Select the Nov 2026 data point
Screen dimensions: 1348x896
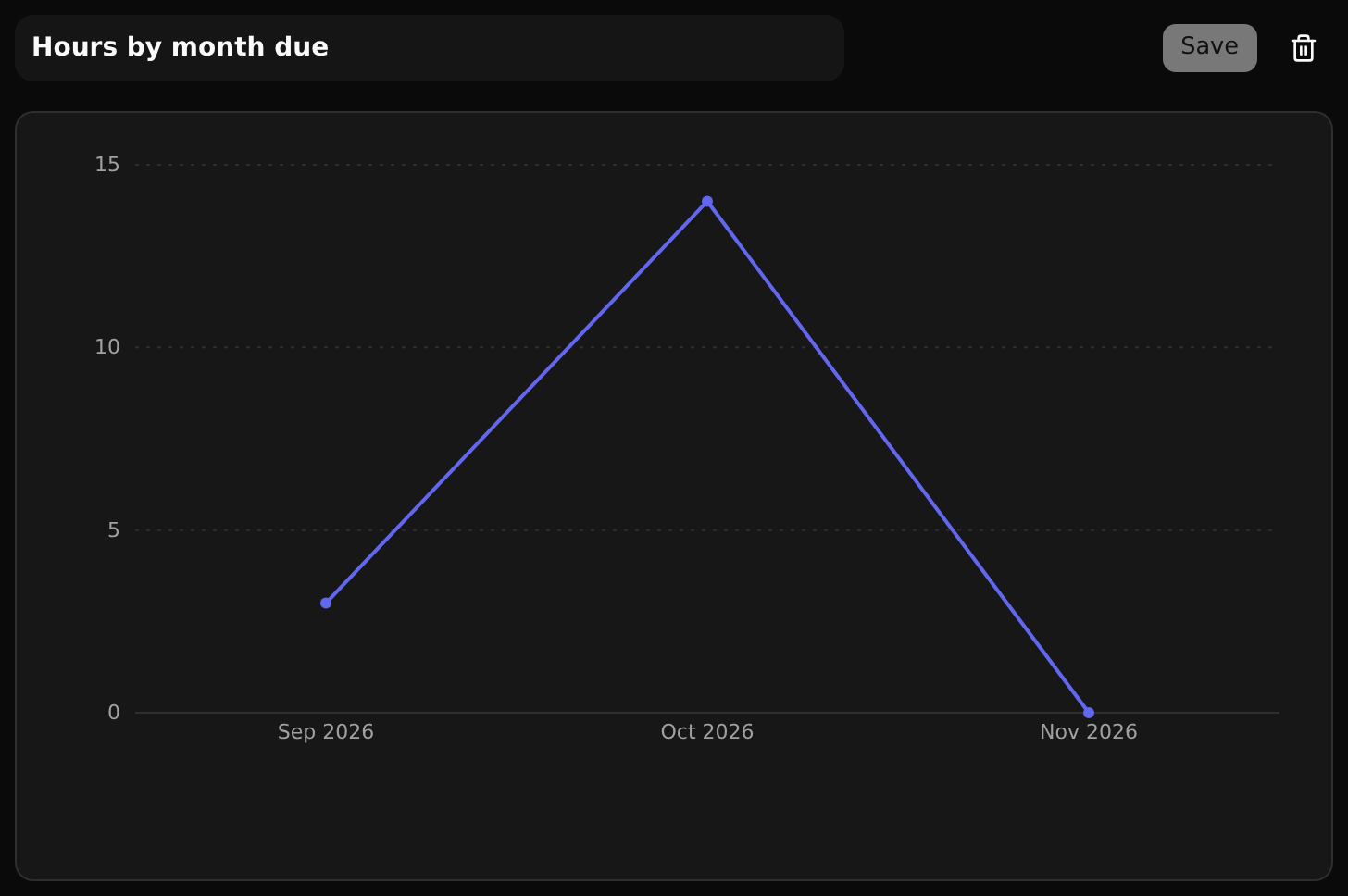coord(1089,713)
